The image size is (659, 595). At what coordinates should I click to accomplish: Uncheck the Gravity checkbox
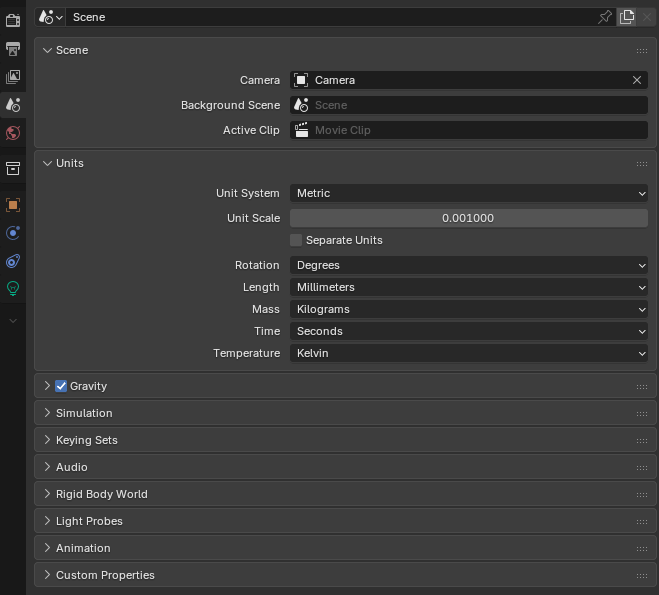pos(61,386)
